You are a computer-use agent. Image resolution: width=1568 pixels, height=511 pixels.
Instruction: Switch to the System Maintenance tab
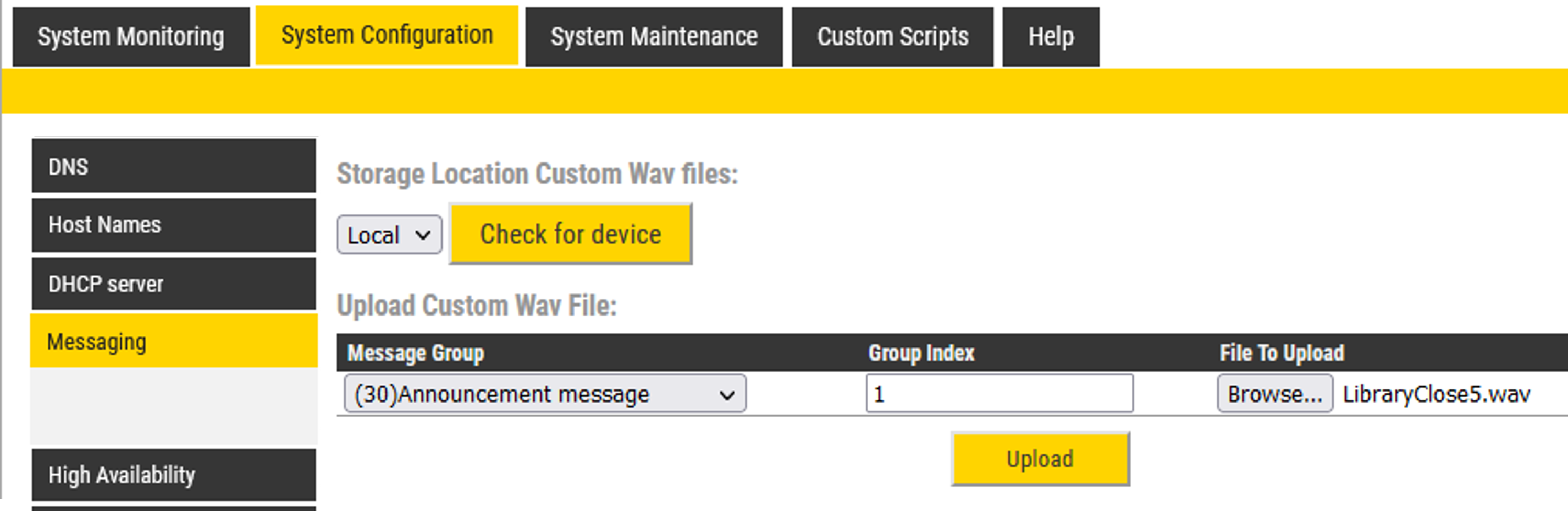tap(654, 37)
